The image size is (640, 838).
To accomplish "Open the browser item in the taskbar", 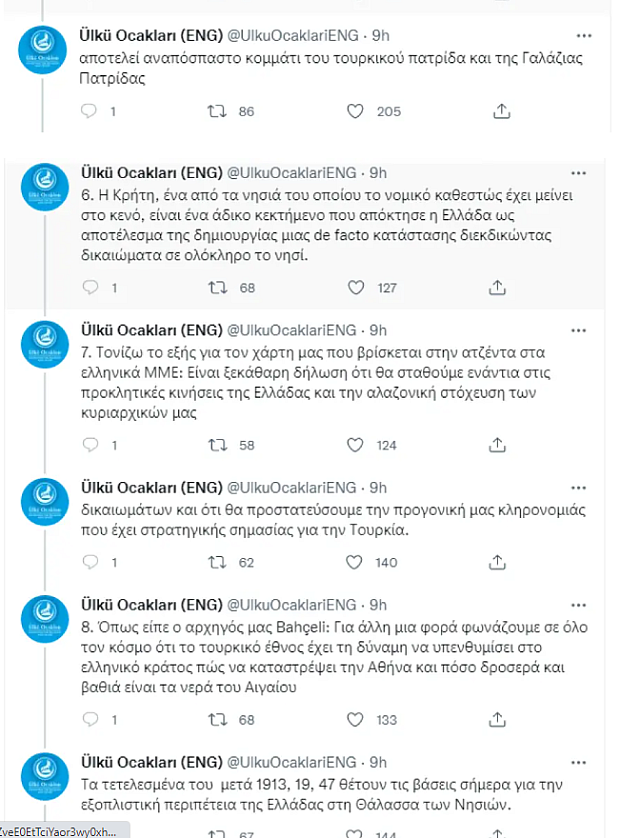I will pyautogui.click(x=60, y=830).
